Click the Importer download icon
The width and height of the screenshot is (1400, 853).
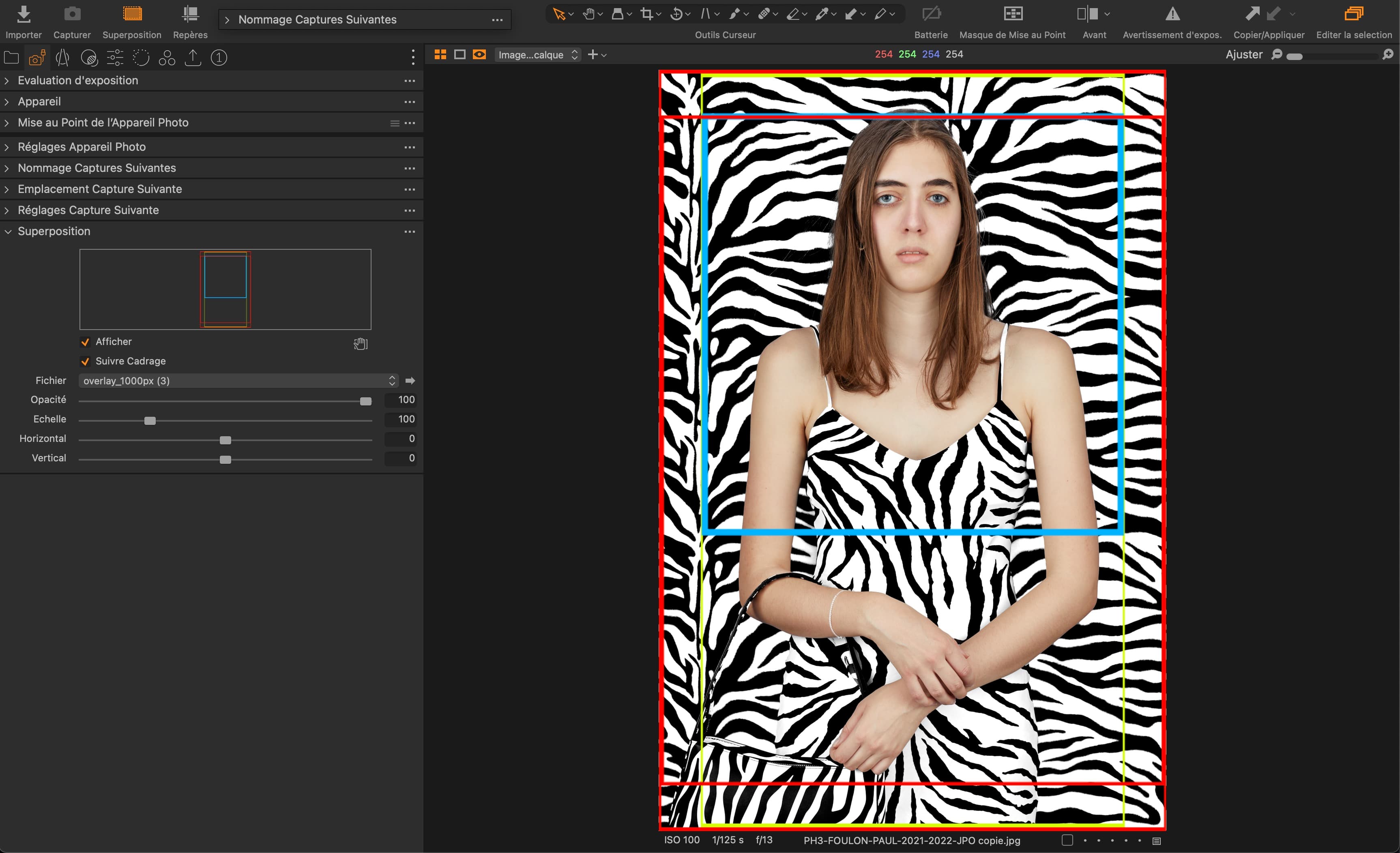[23, 14]
